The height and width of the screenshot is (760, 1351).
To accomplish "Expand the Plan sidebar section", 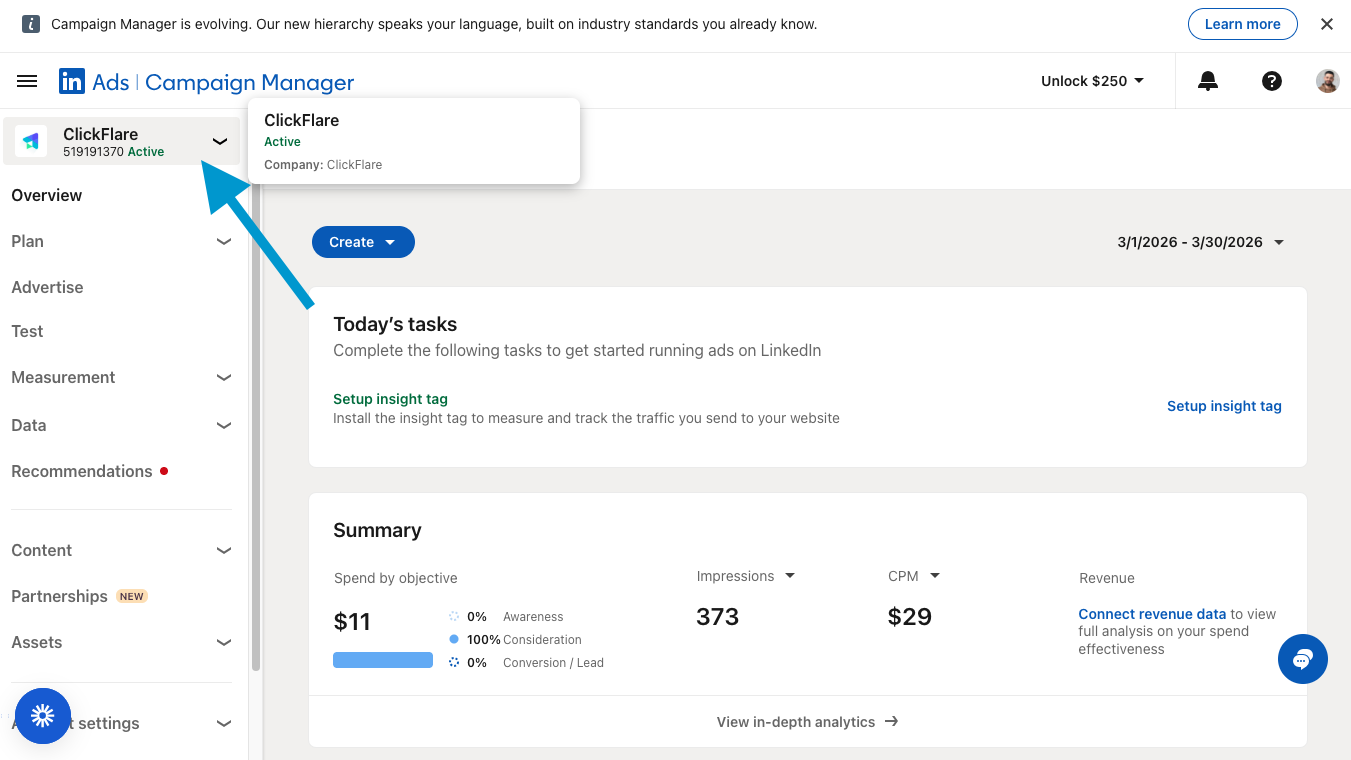I will click(223, 241).
